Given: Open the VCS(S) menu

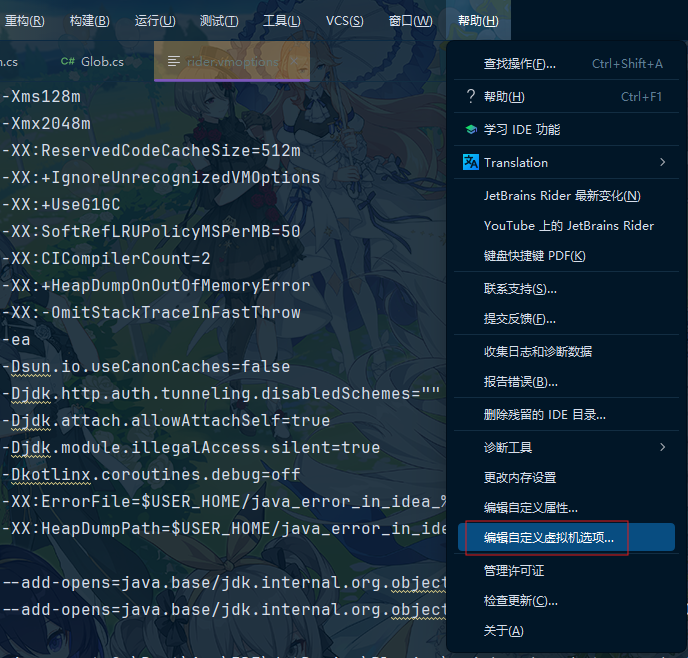Looking at the screenshot, I should [345, 21].
